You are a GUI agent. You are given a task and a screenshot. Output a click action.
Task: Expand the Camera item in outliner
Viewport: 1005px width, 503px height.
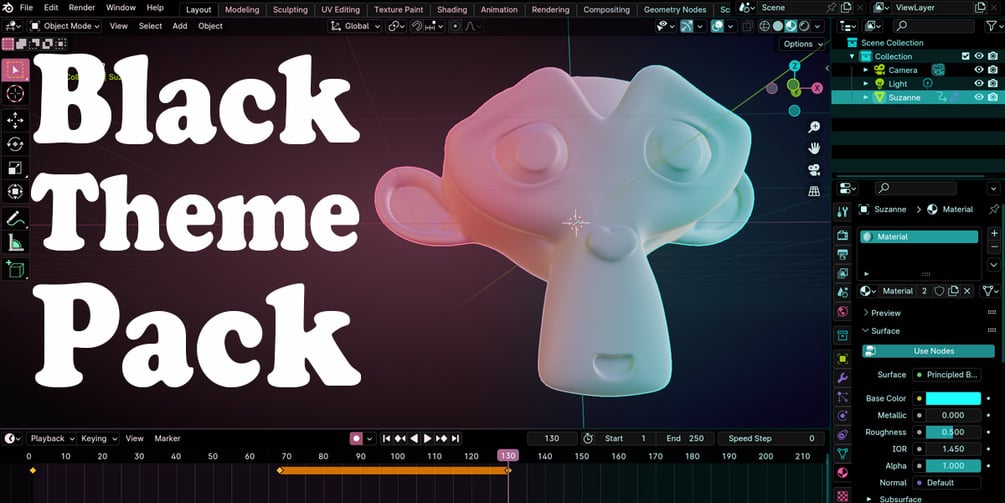coord(866,70)
